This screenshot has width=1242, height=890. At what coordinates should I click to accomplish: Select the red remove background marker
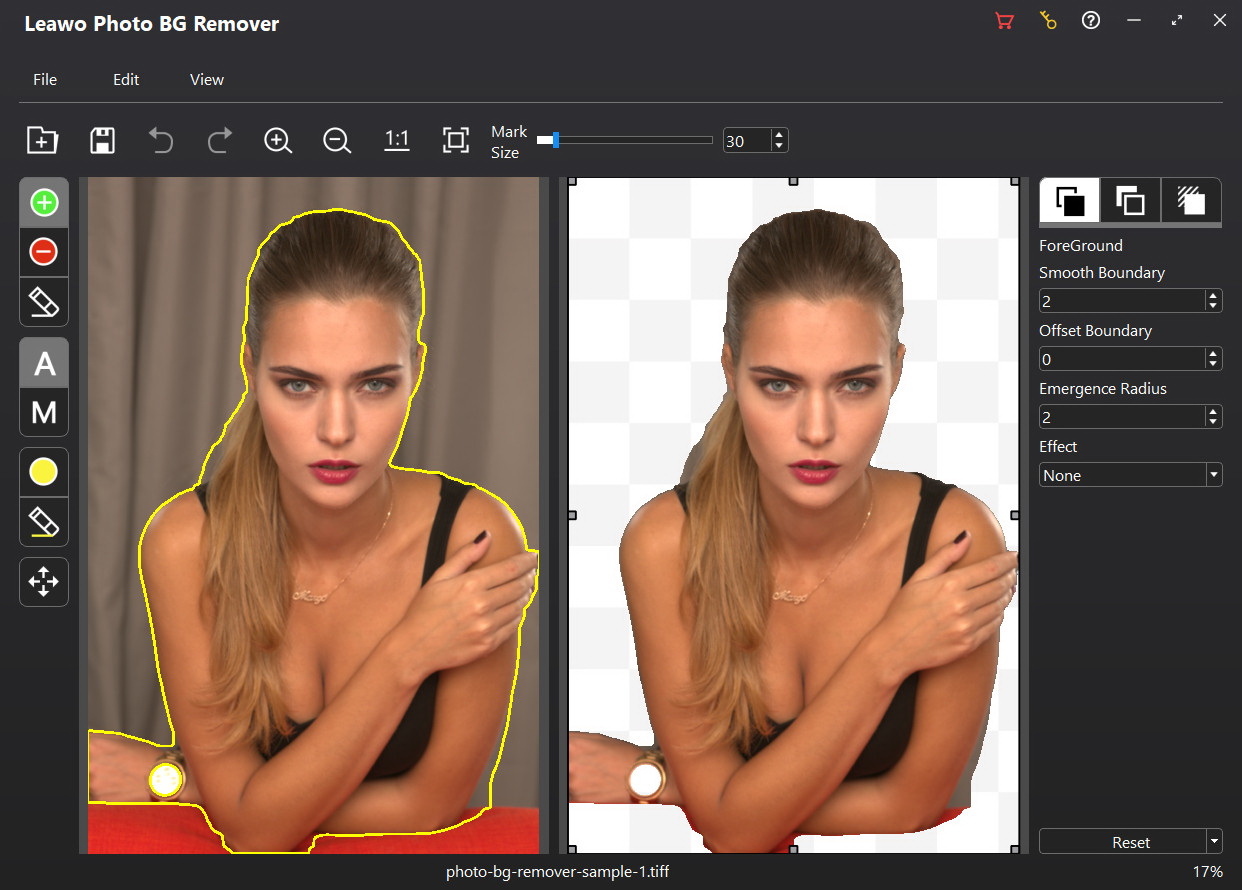pyautogui.click(x=44, y=252)
